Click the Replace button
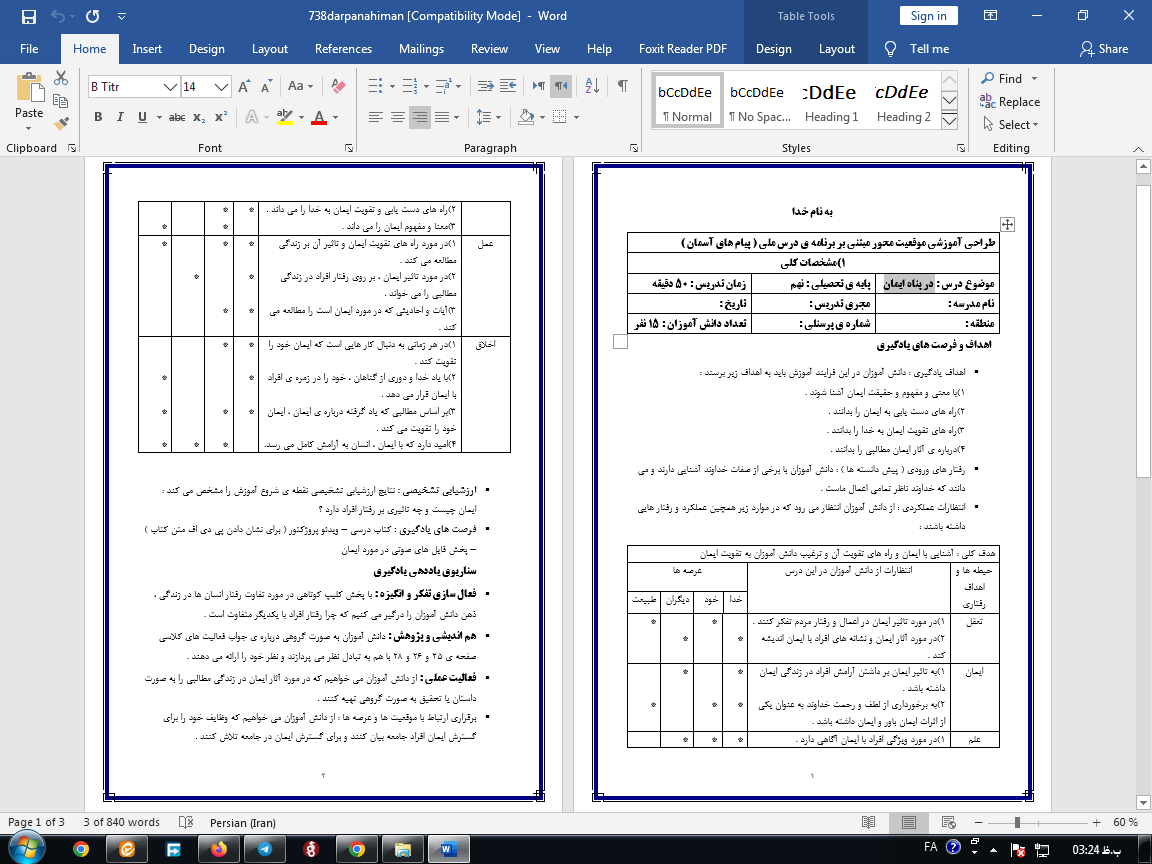This screenshot has width=1152, height=864. [x=1010, y=102]
